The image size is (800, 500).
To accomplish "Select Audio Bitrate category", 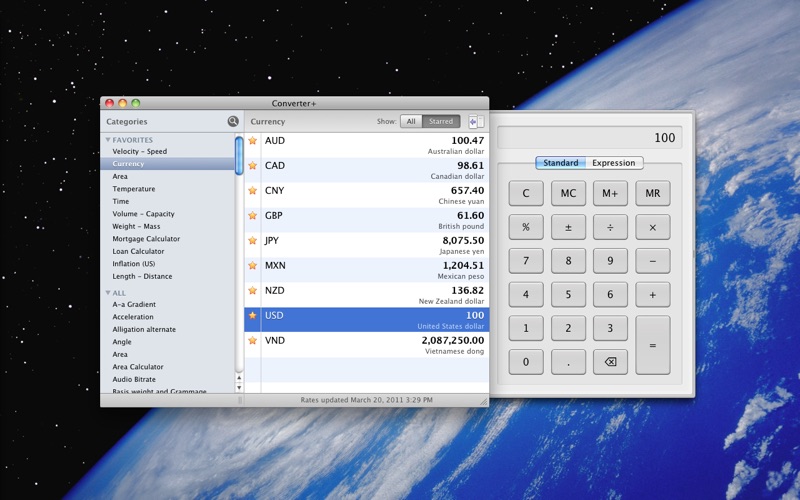I will pyautogui.click(x=134, y=380).
